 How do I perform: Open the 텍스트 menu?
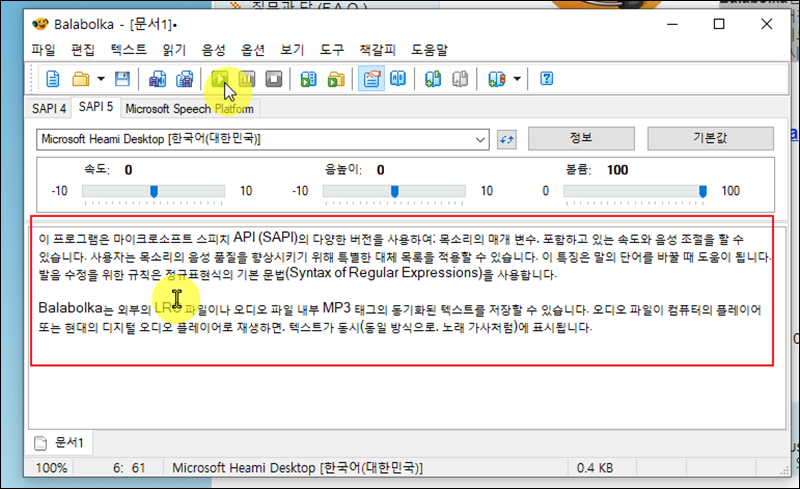[x=129, y=50]
